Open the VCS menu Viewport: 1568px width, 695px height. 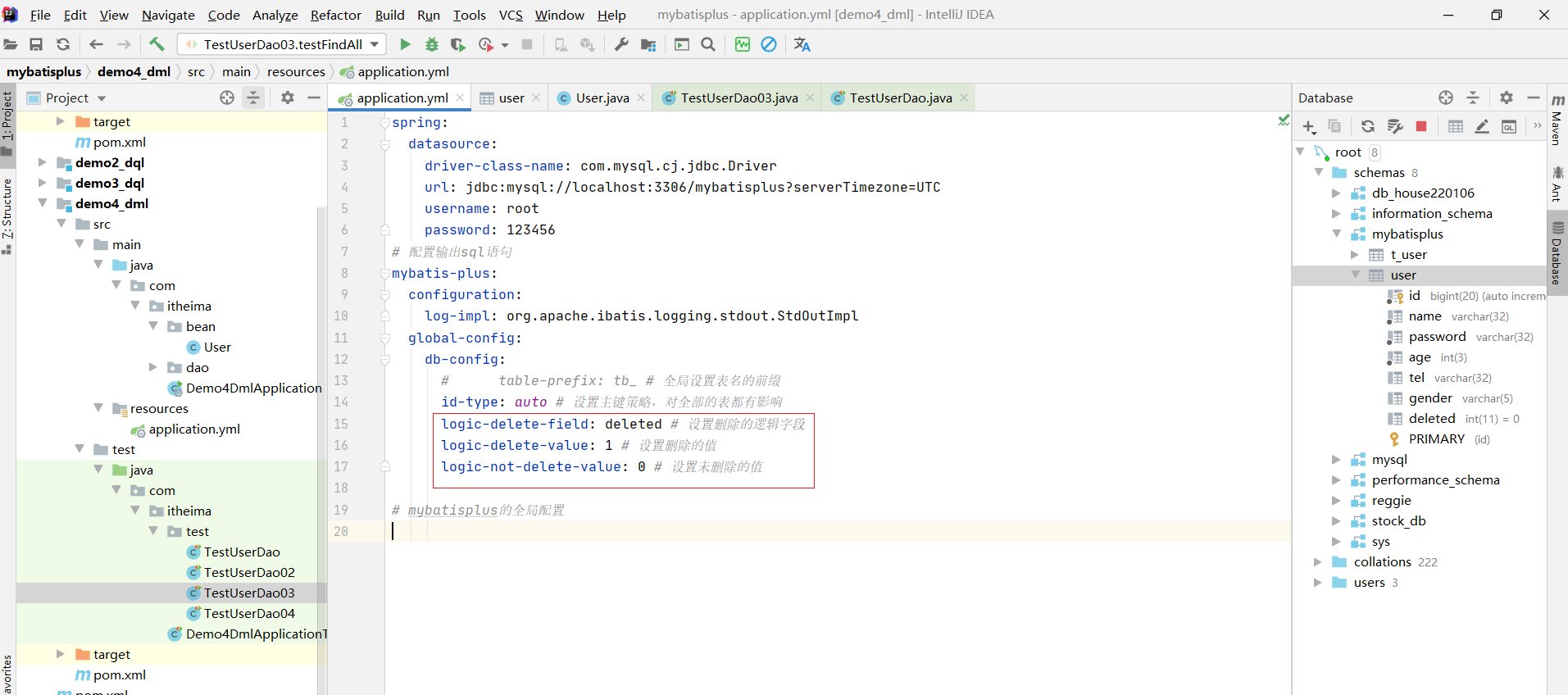tap(511, 15)
